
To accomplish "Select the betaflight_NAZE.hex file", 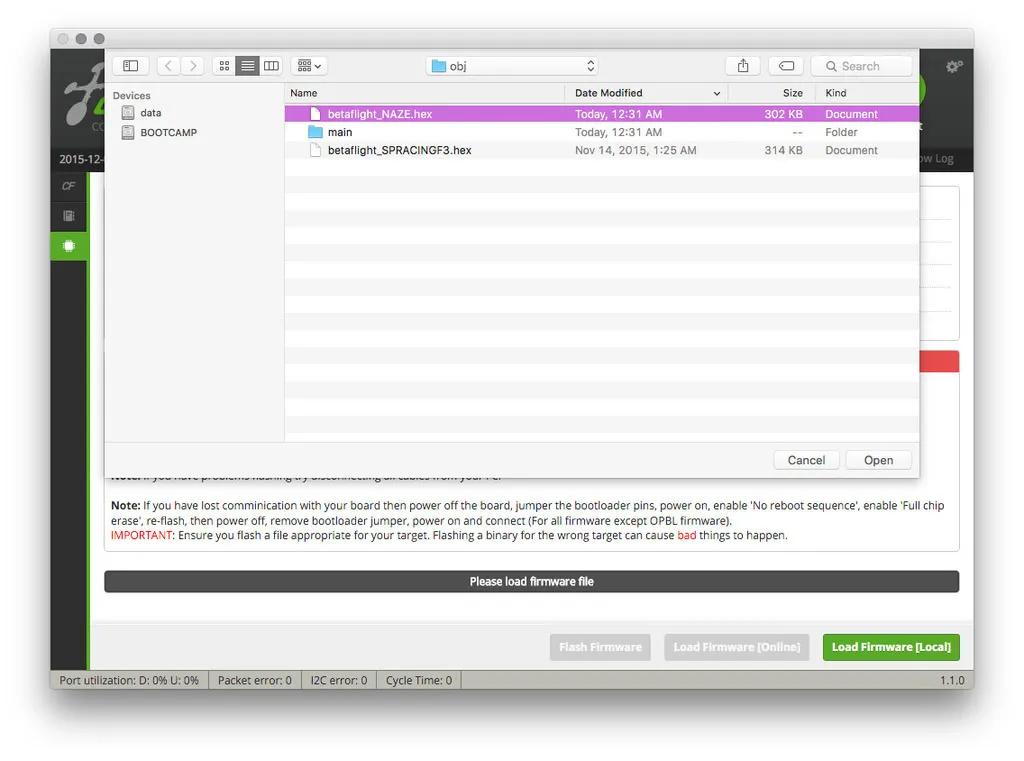I will pos(380,114).
